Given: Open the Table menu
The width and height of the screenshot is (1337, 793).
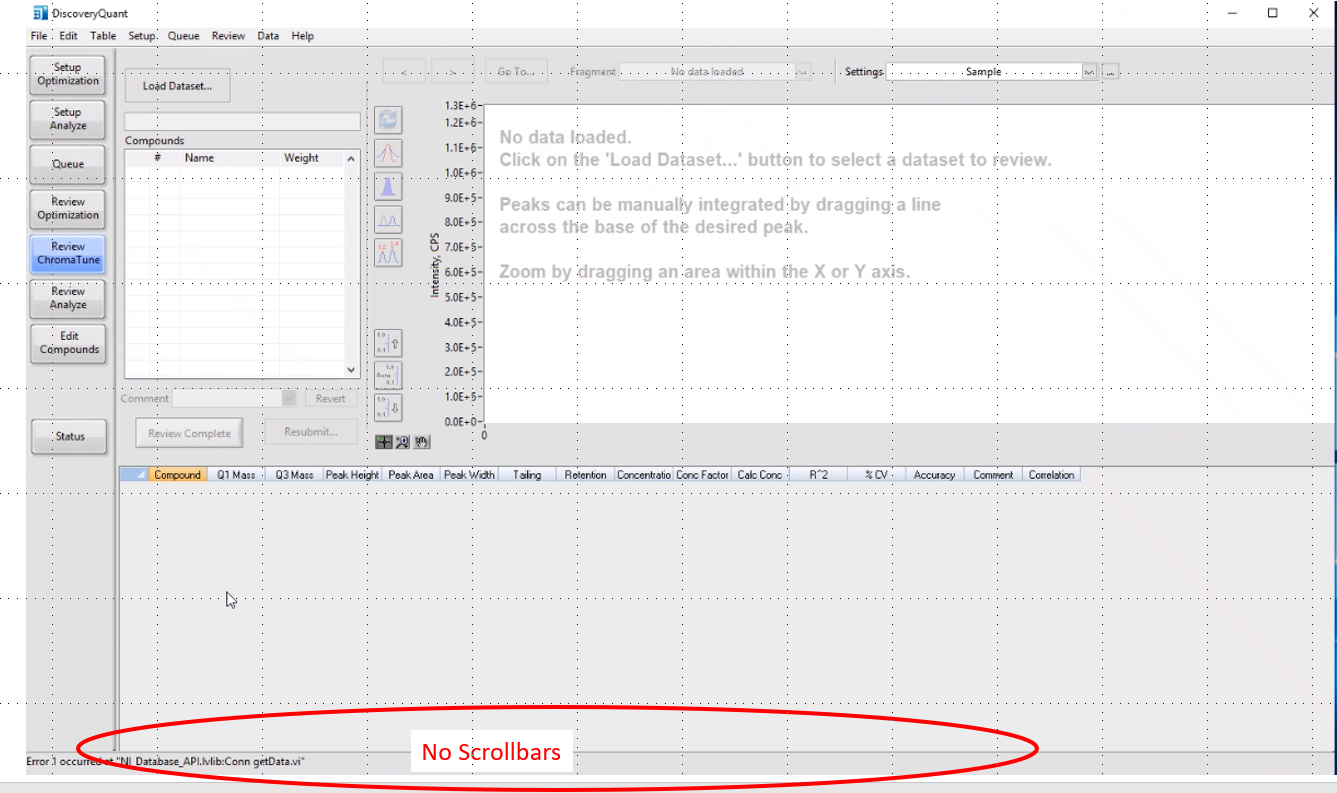Looking at the screenshot, I should [103, 36].
